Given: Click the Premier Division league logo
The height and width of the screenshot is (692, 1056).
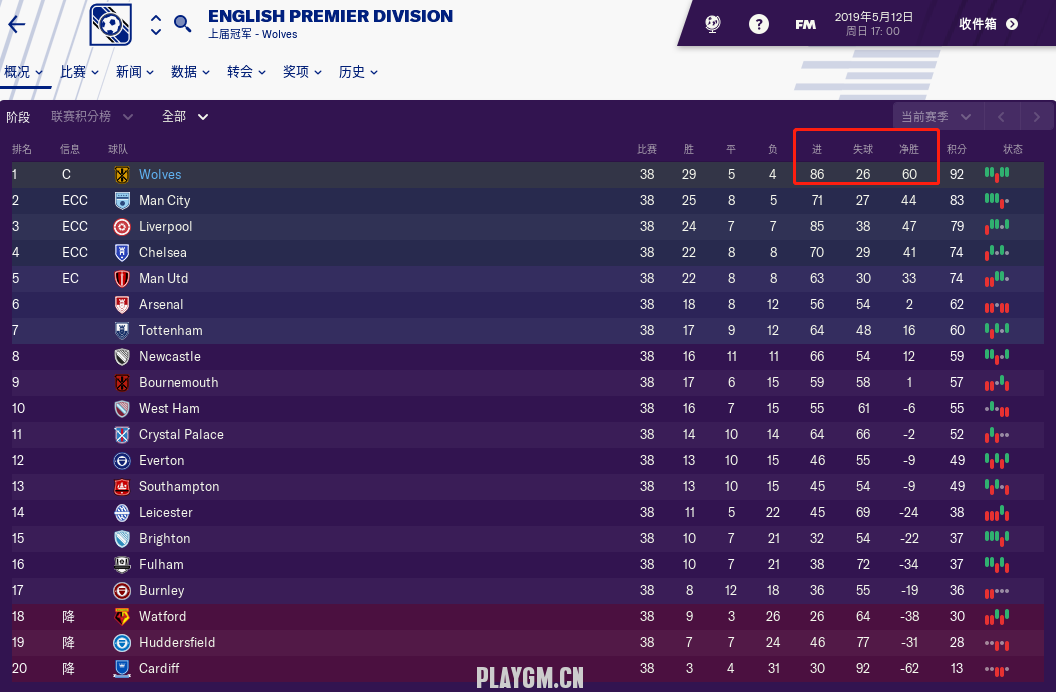Looking at the screenshot, I should coord(110,25).
